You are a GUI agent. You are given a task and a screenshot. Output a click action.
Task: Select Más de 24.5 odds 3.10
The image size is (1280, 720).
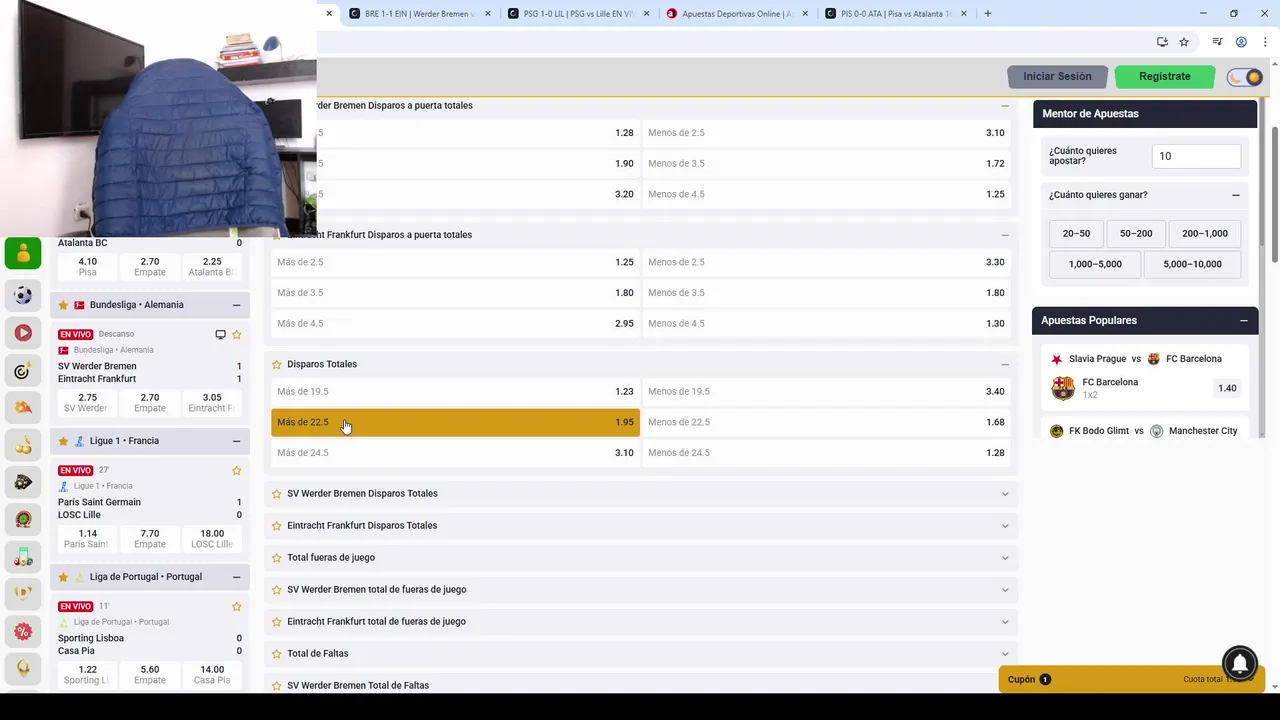point(455,453)
